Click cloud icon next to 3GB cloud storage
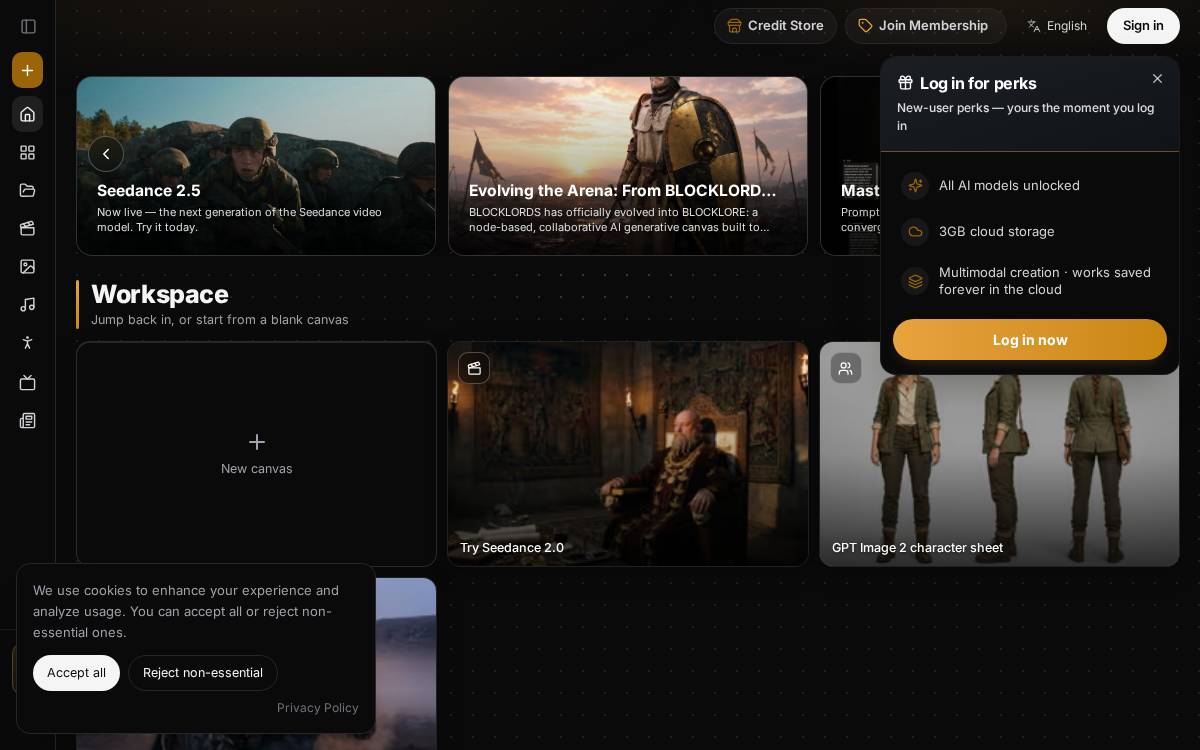Screen dimensions: 1200x750 (x=915, y=232)
